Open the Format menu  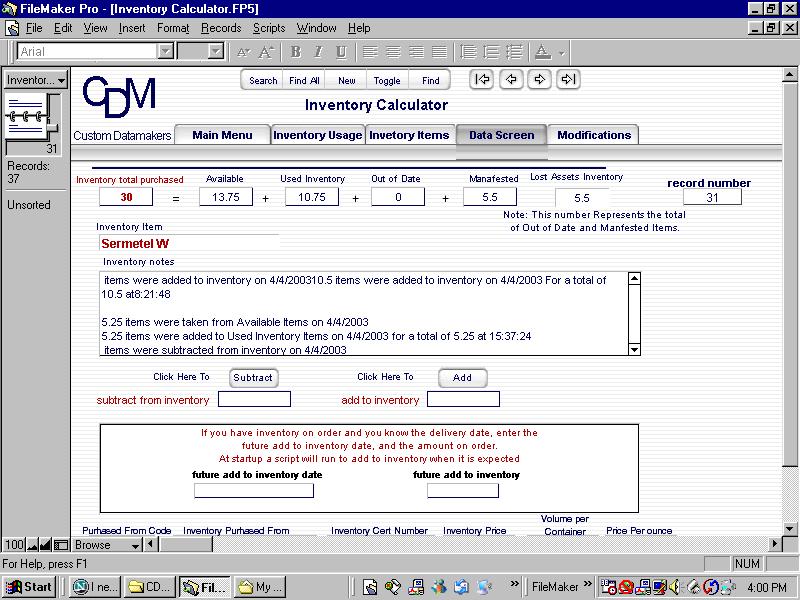[x=173, y=28]
